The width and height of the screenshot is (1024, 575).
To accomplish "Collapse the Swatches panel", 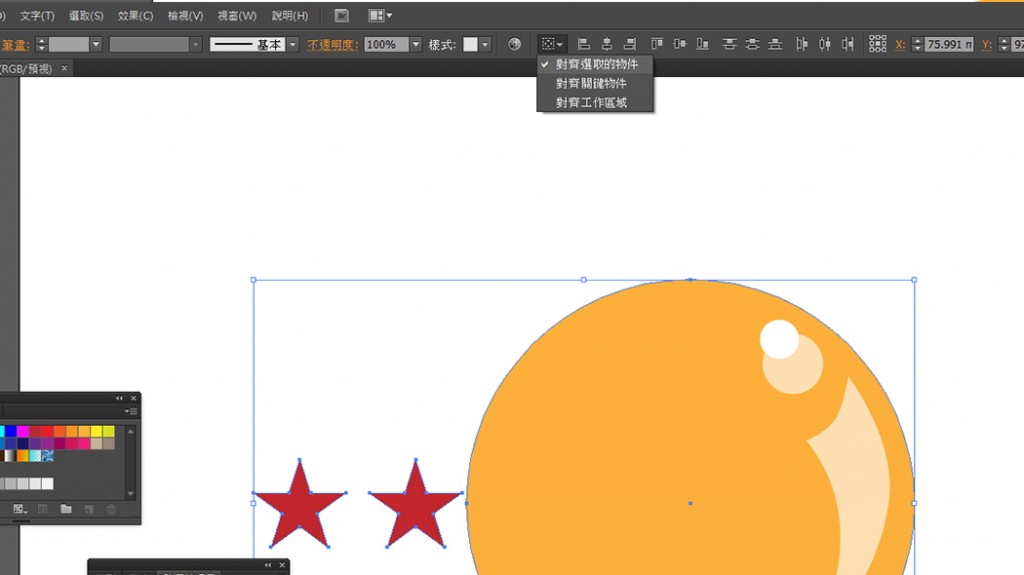I will pyautogui.click(x=120, y=398).
